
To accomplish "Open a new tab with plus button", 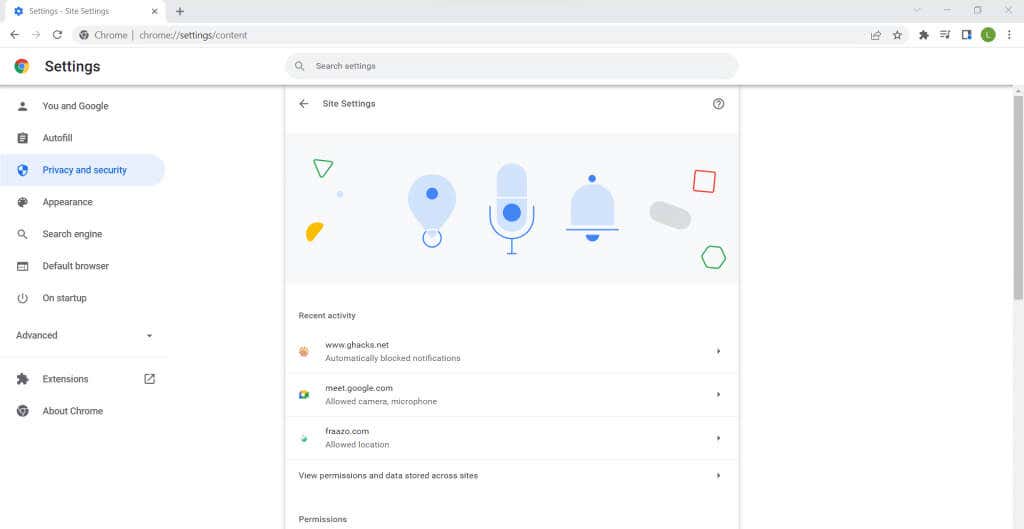I will pos(180,11).
